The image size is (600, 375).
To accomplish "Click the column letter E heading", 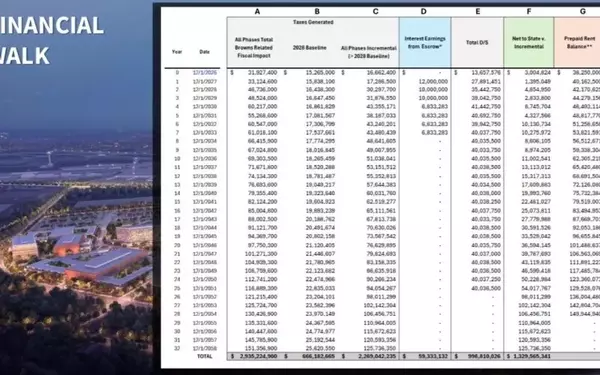I will 478,11.
